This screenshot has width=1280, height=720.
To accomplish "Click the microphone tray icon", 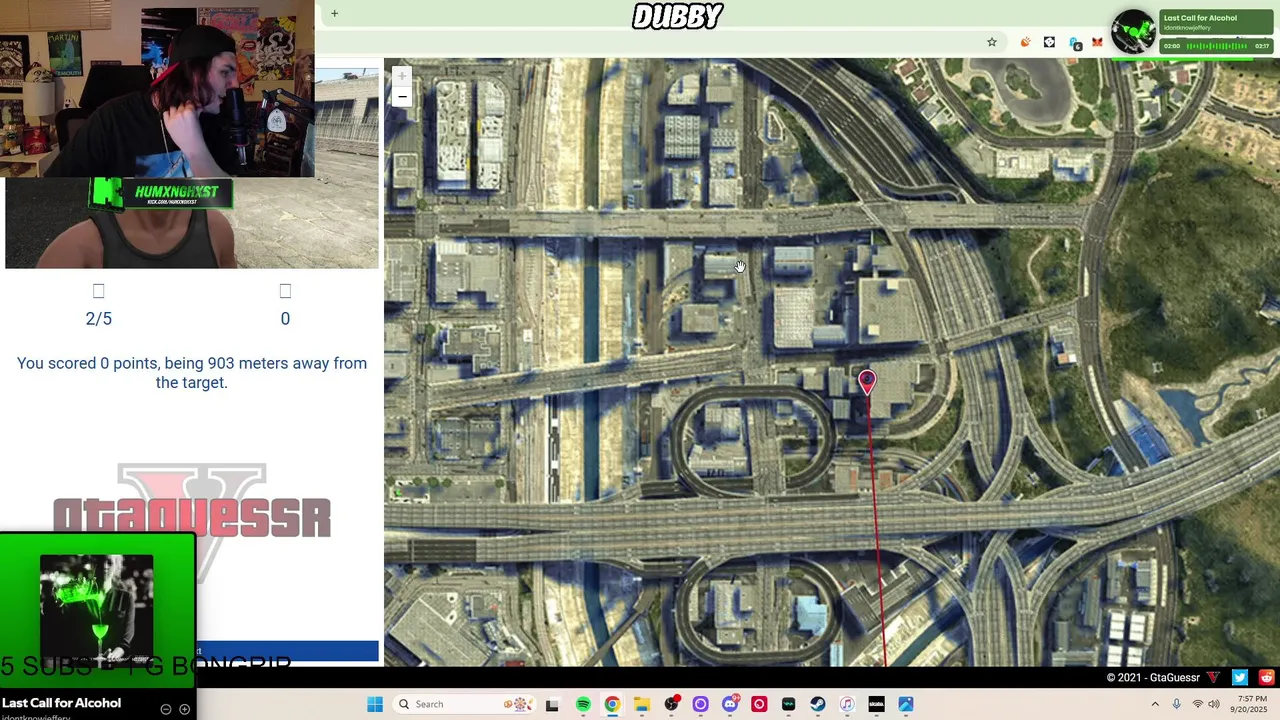I will coord(1176,704).
